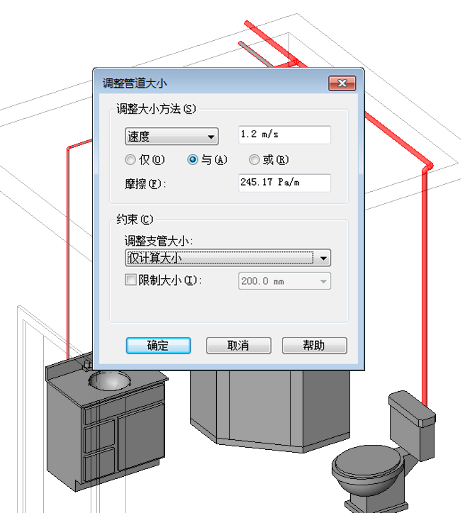Open the 200.0 mm size limit dropdown
461x513 pixels.
tap(284, 281)
